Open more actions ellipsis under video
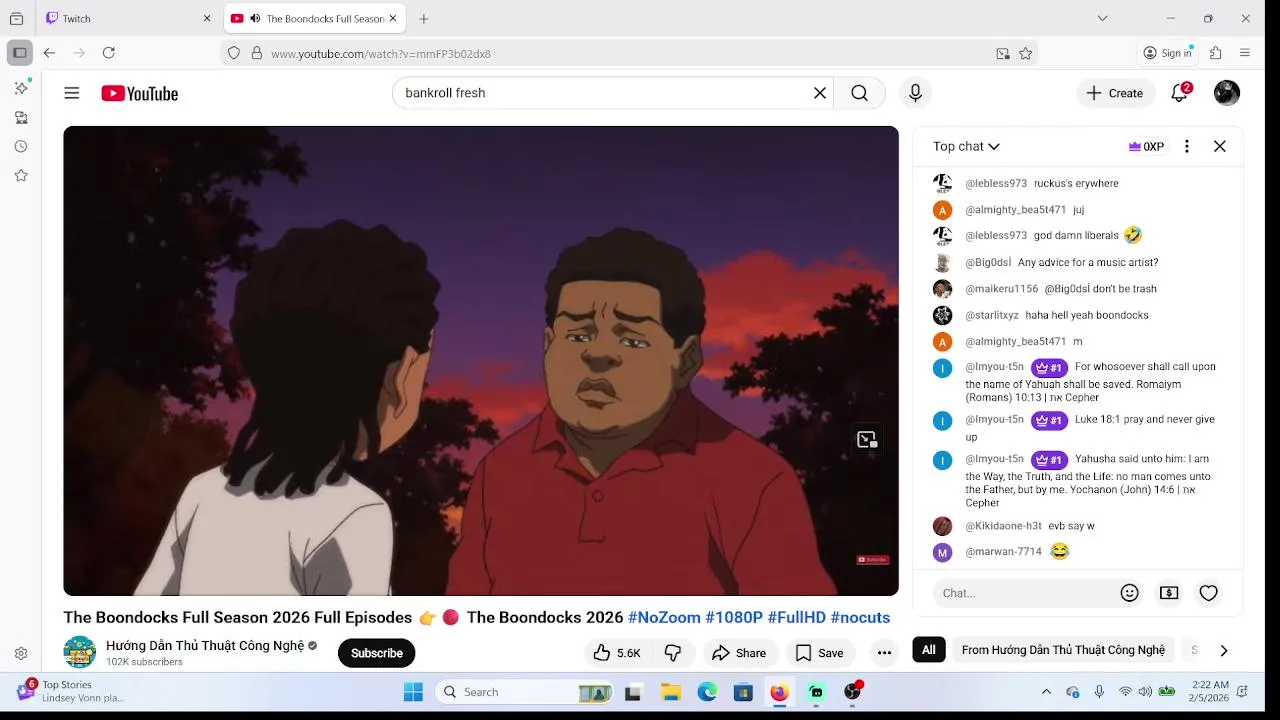The height and width of the screenshot is (720, 1280). 884,653
